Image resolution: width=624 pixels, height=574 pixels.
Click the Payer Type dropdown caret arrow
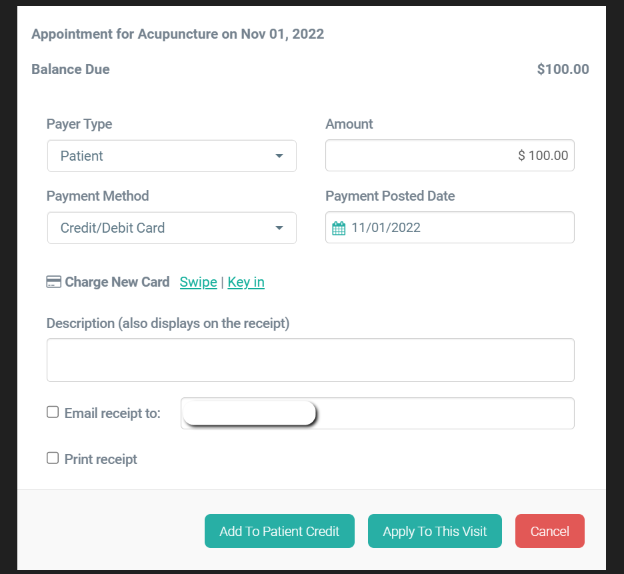[279, 156]
